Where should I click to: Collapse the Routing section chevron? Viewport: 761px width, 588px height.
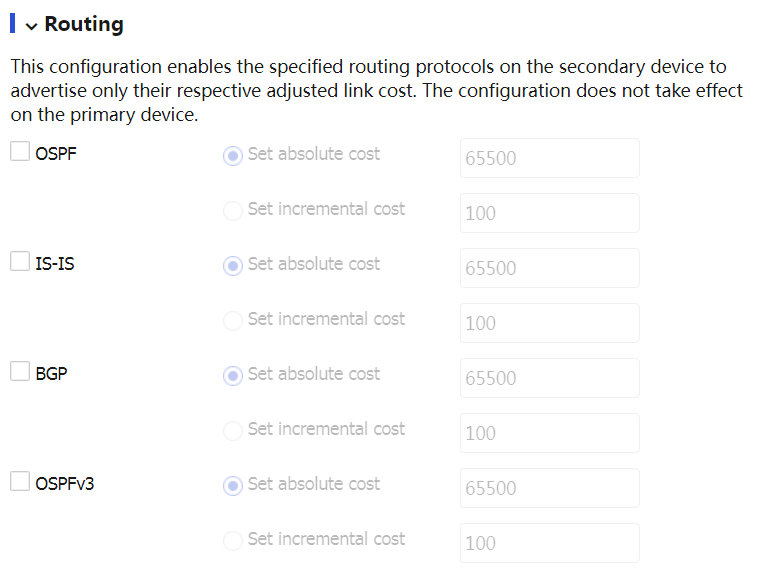click(x=31, y=26)
